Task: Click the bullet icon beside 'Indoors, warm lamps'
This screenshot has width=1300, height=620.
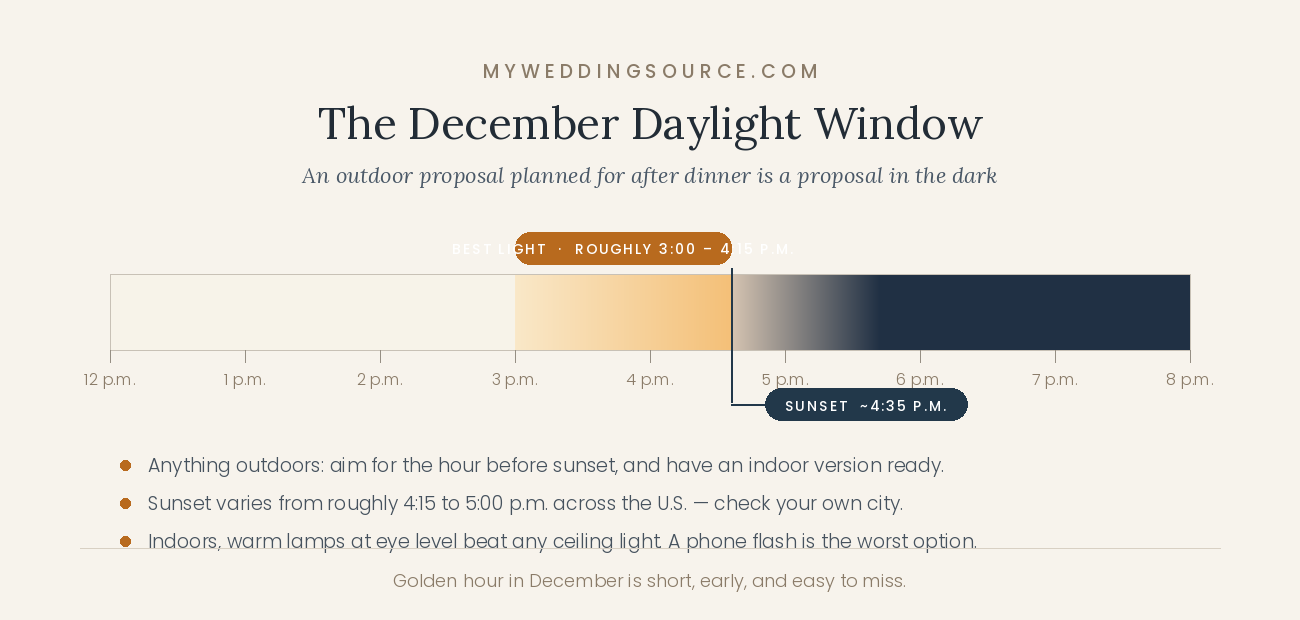Action: pyautogui.click(x=125, y=541)
